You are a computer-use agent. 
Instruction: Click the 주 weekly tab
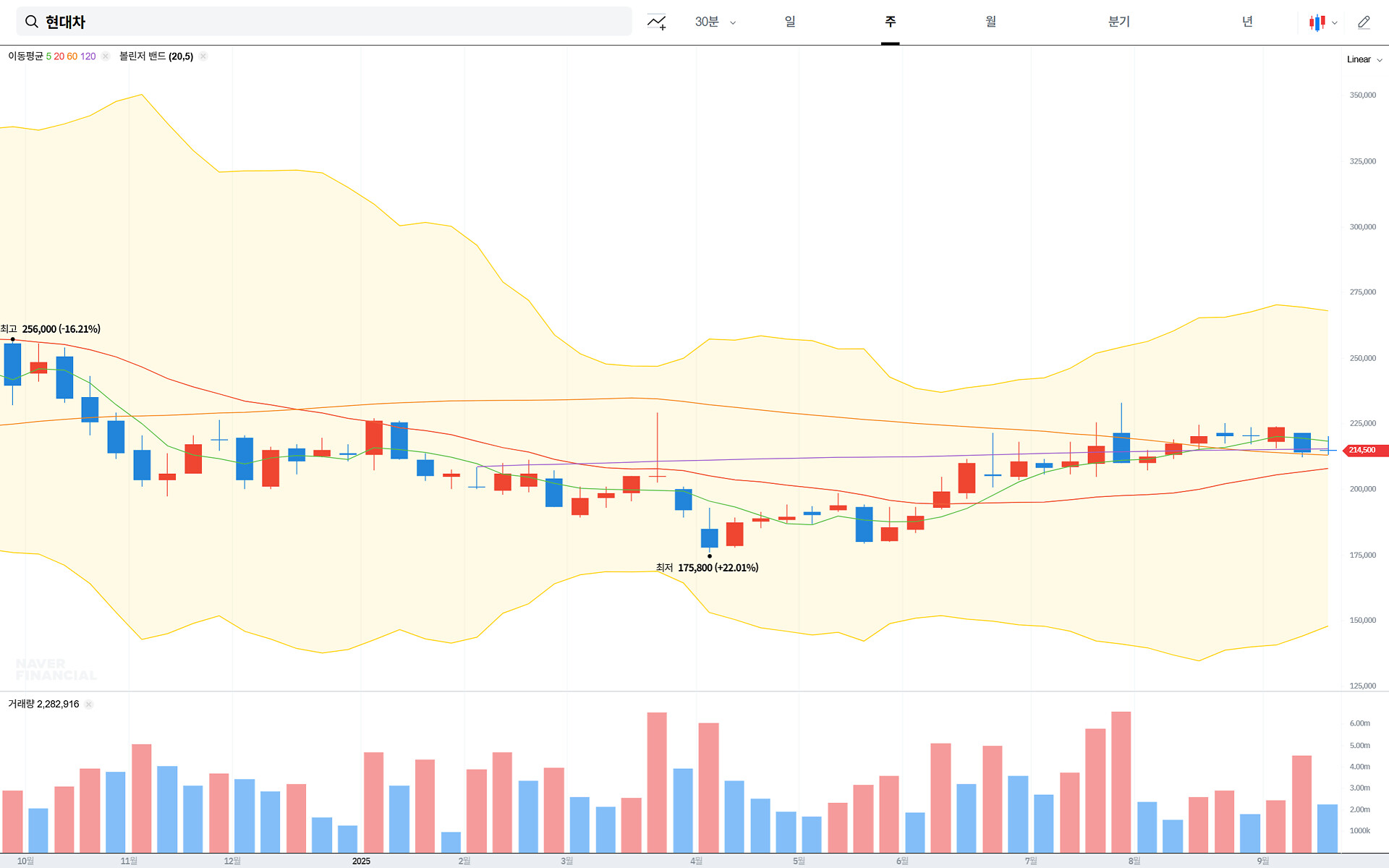(890, 22)
